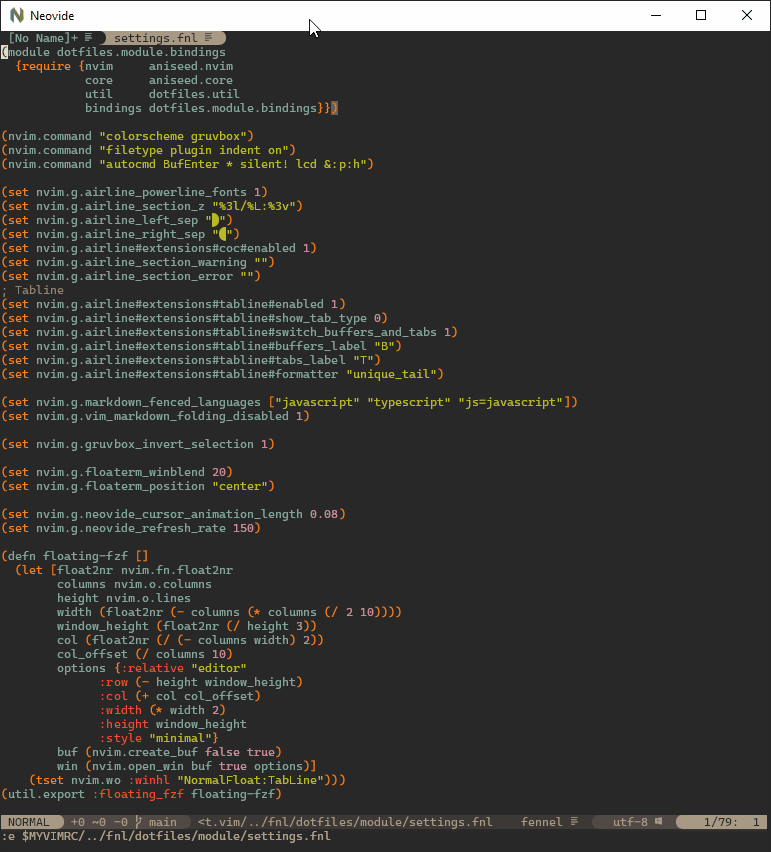Click the fennel filetype status entry

coord(542,822)
